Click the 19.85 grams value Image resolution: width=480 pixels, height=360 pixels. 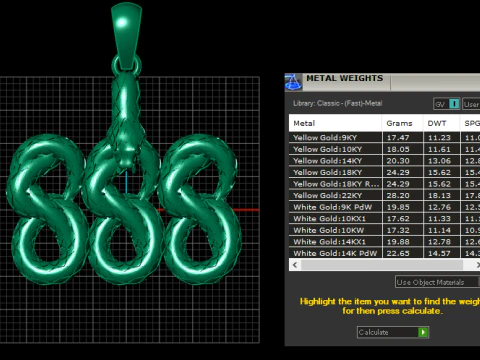398,207
